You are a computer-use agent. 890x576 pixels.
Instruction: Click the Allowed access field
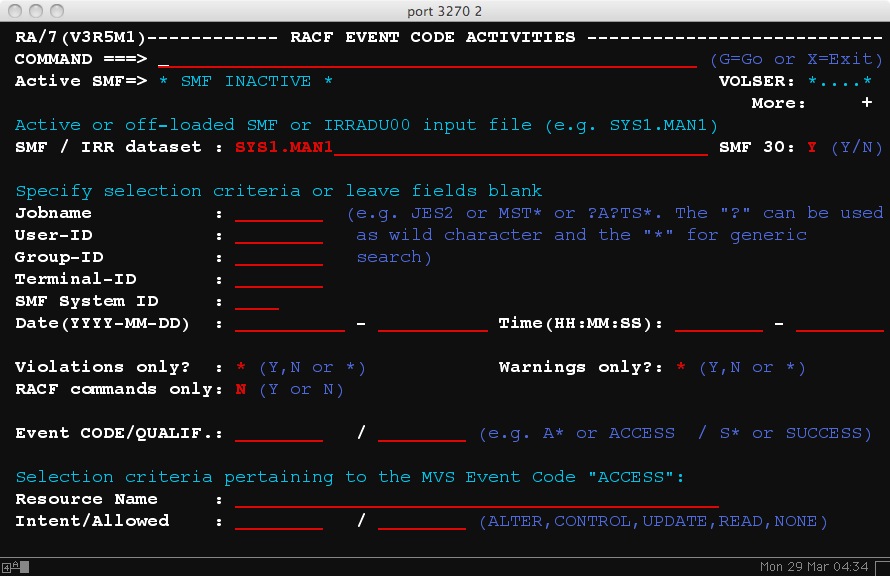tap(422, 522)
